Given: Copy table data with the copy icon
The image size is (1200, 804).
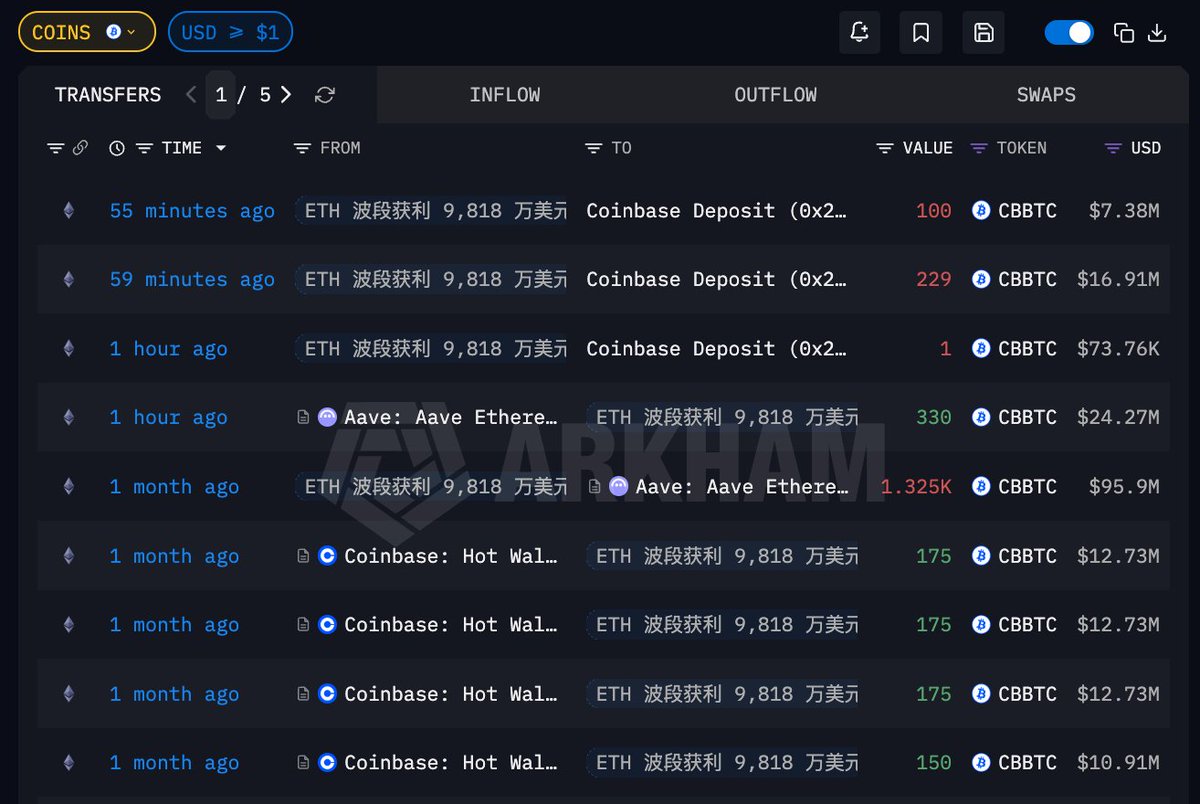Looking at the screenshot, I should coord(1124,33).
